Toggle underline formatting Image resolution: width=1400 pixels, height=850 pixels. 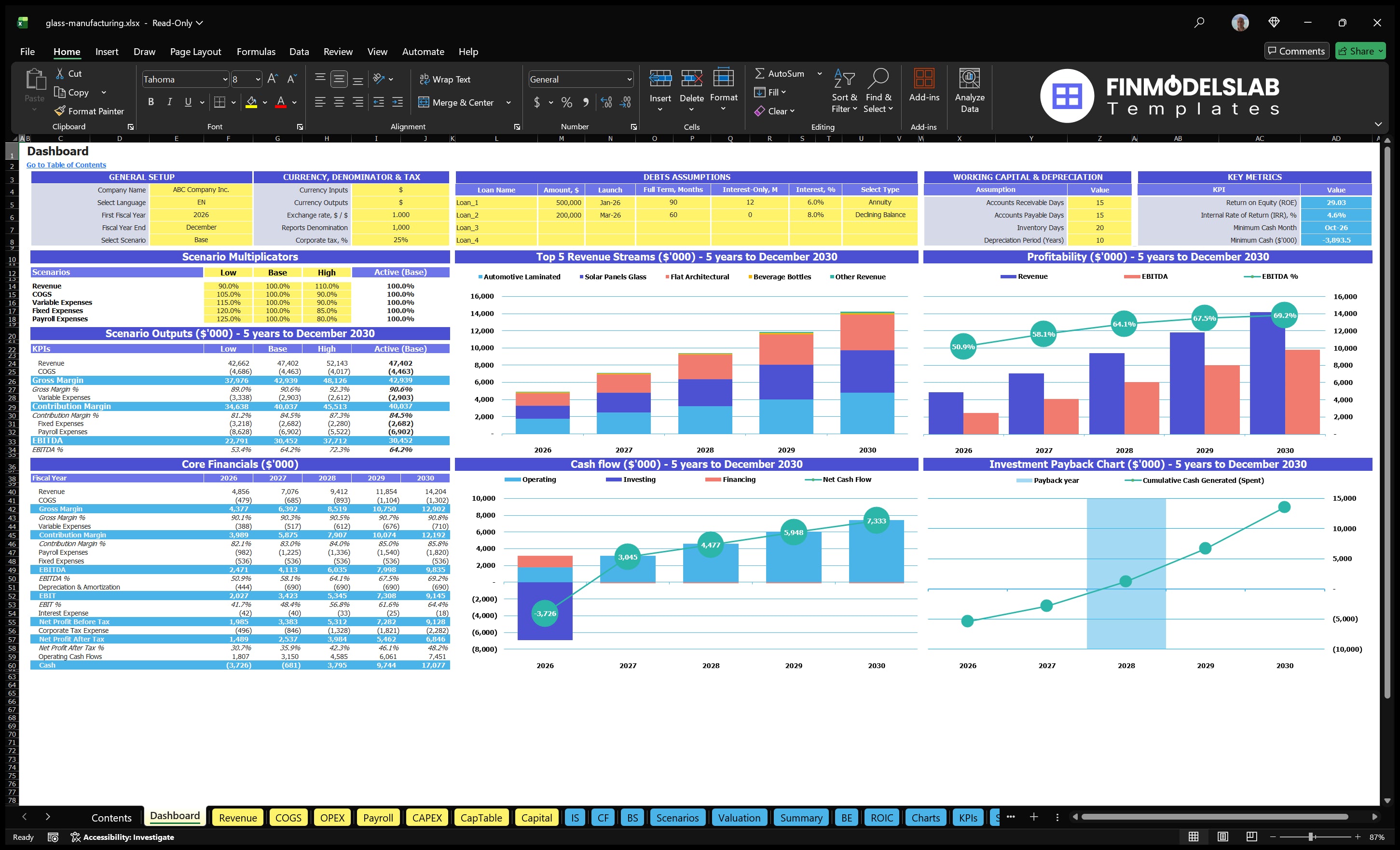tap(188, 102)
